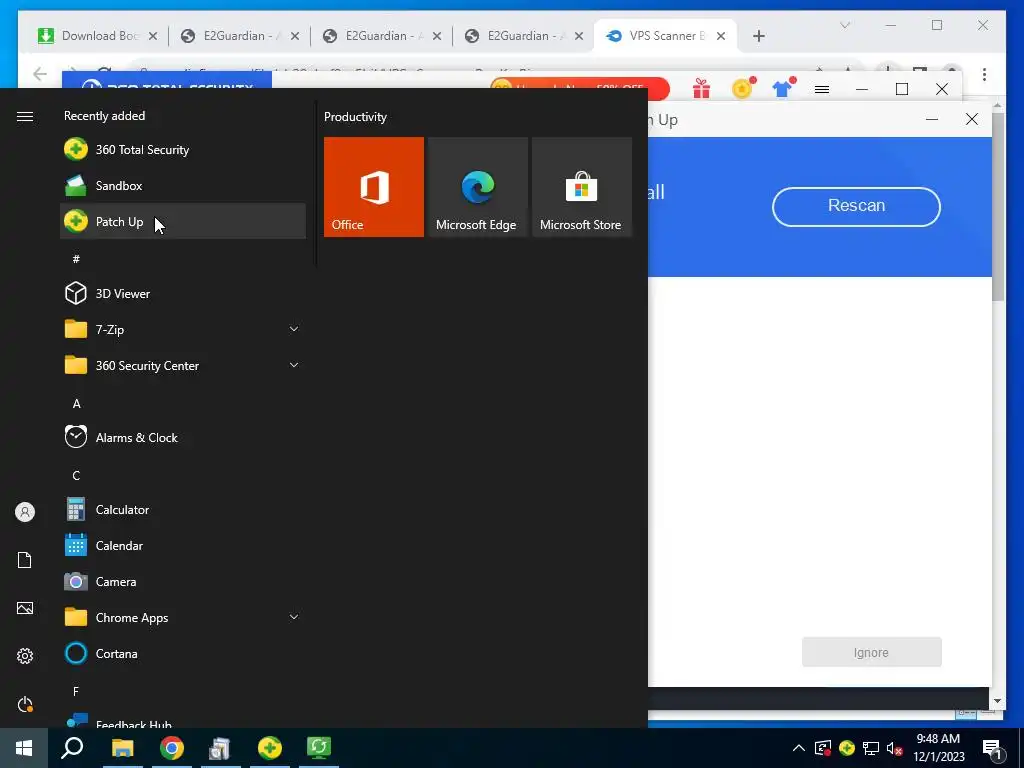The width and height of the screenshot is (1024, 768).
Task: Click the Rescan button in Patch Up
Action: (x=856, y=206)
